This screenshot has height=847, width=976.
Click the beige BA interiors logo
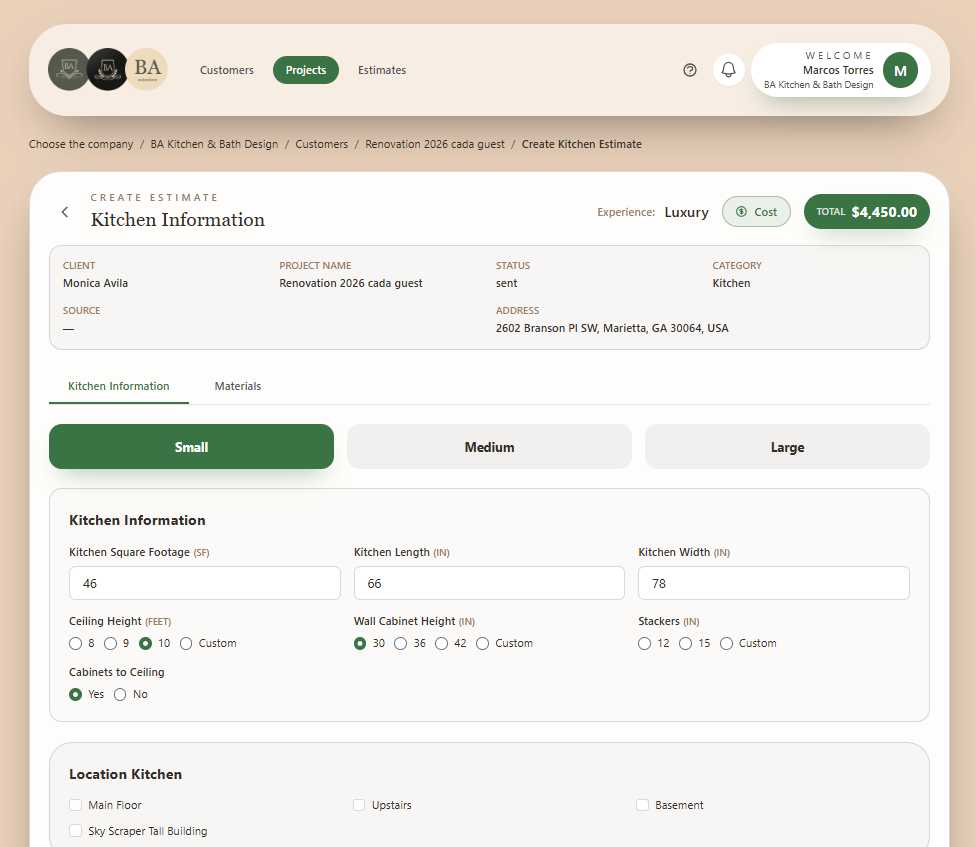(x=147, y=70)
